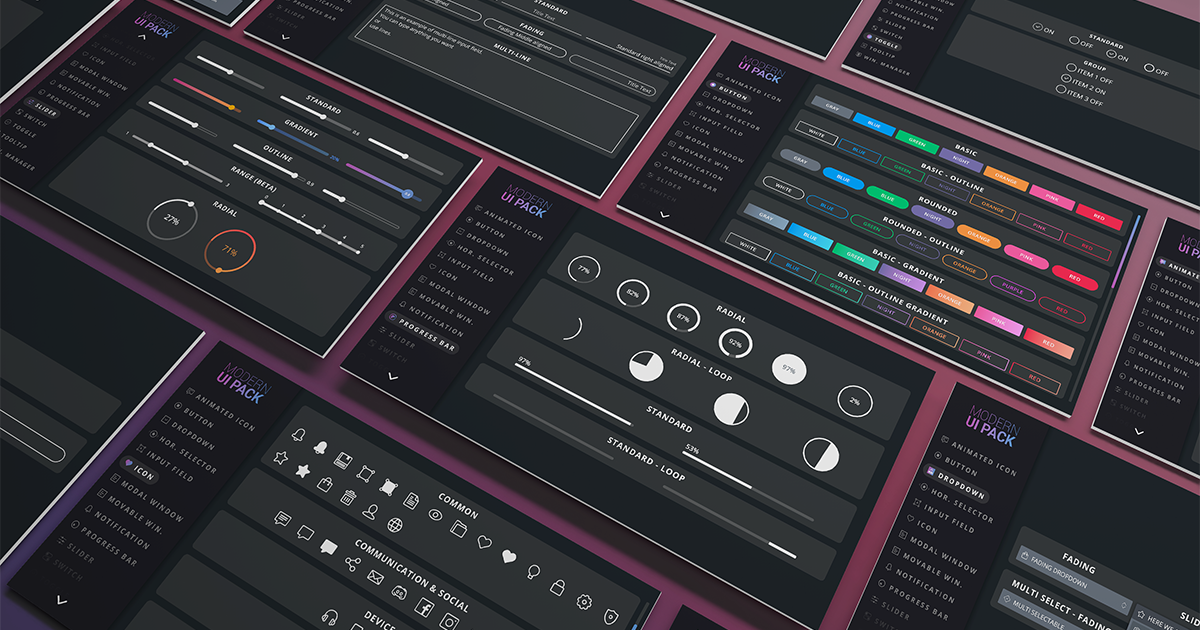Expand sidebar chevron in Button window
Viewport: 1200px width, 630px height.
[x=665, y=214]
